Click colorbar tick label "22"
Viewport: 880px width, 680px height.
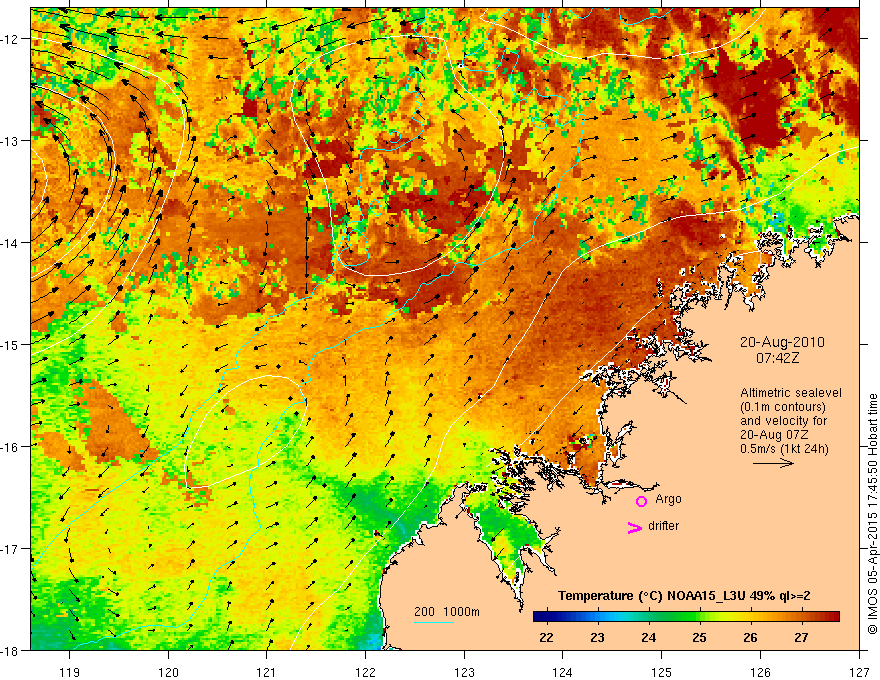[x=546, y=637]
